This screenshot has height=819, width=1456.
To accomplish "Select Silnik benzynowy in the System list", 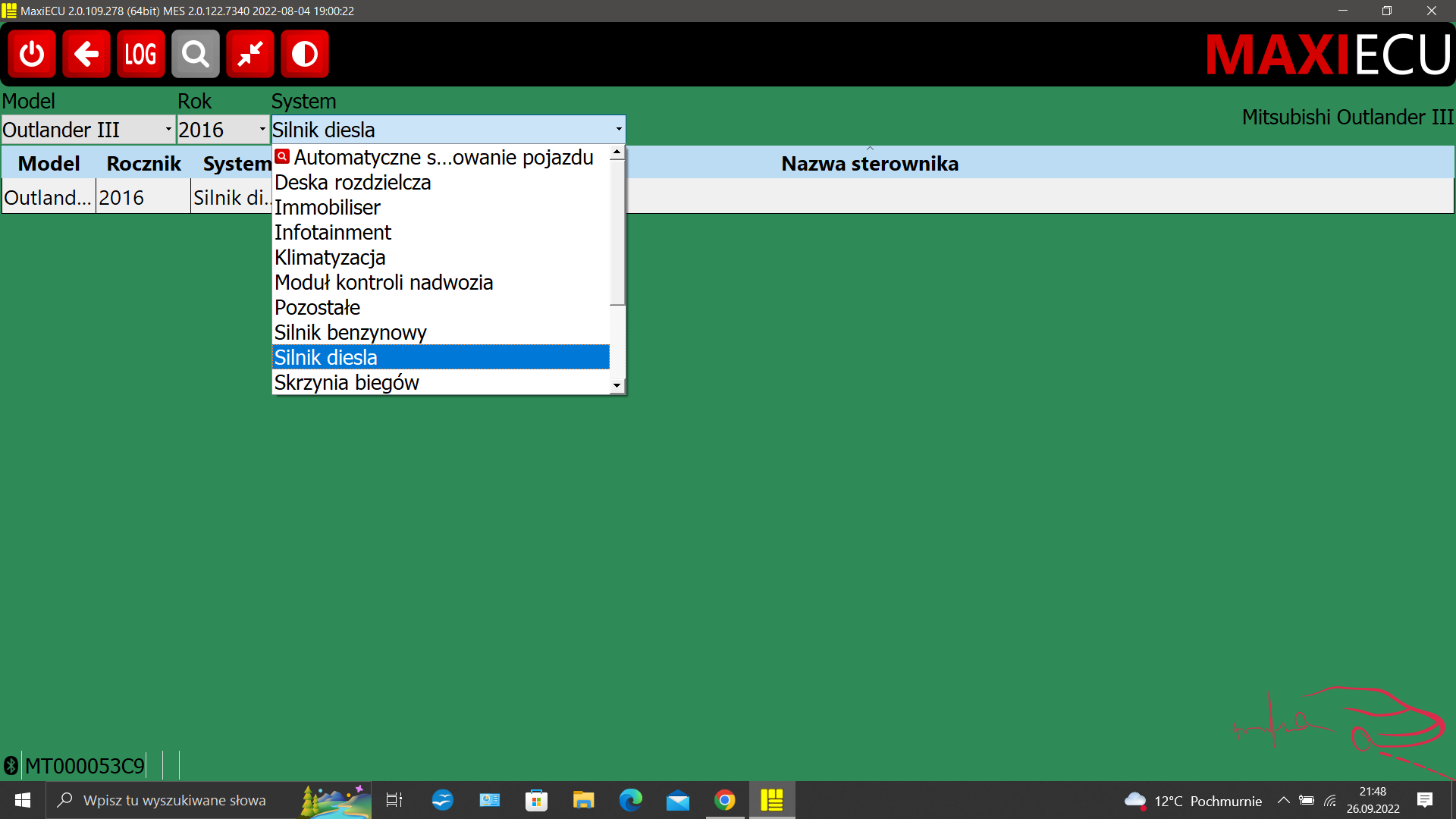I will 441,332.
